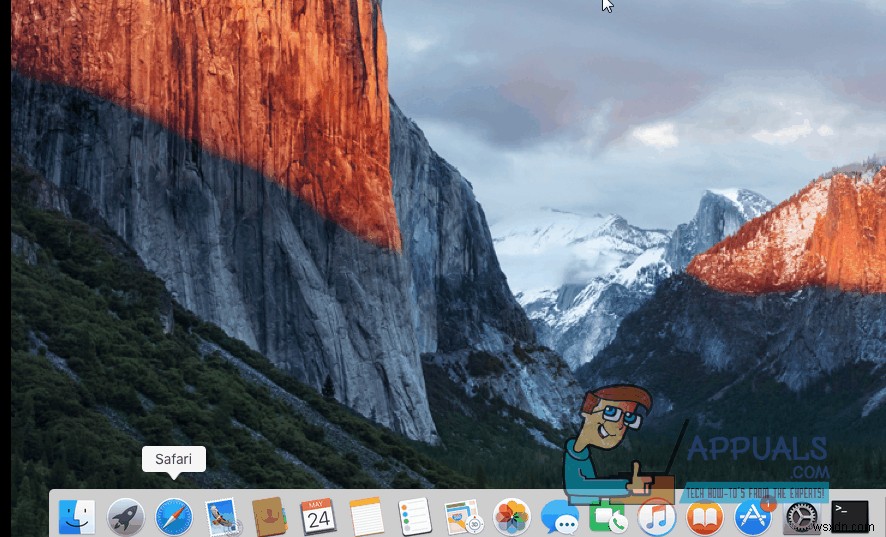Open the Maps app in dock

point(463,517)
